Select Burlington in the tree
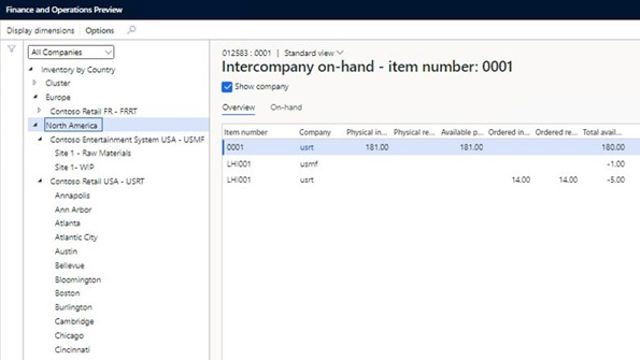 tap(73, 307)
